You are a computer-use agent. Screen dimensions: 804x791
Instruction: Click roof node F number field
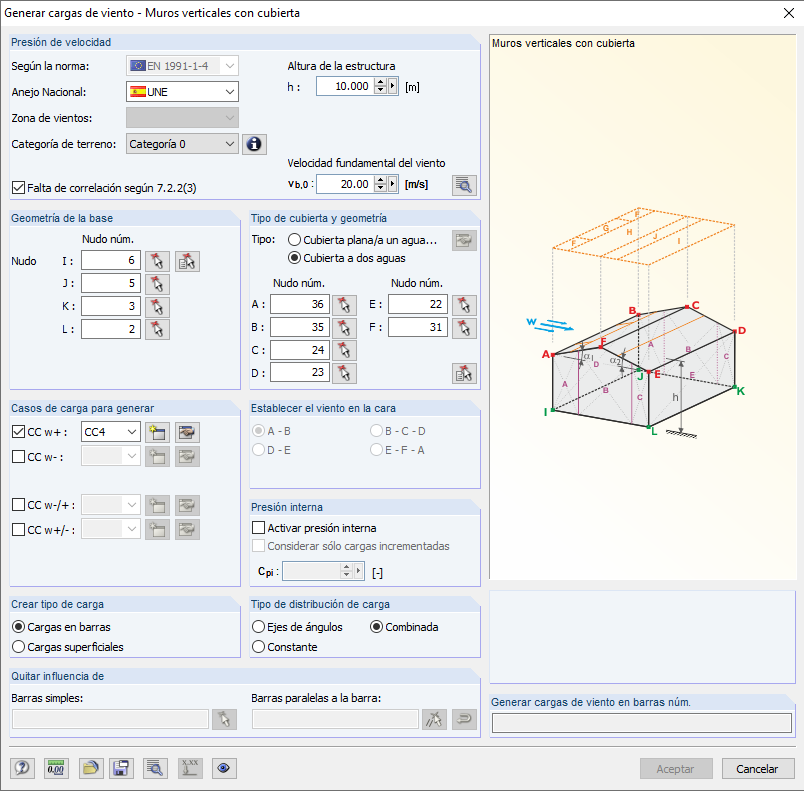[x=418, y=327]
